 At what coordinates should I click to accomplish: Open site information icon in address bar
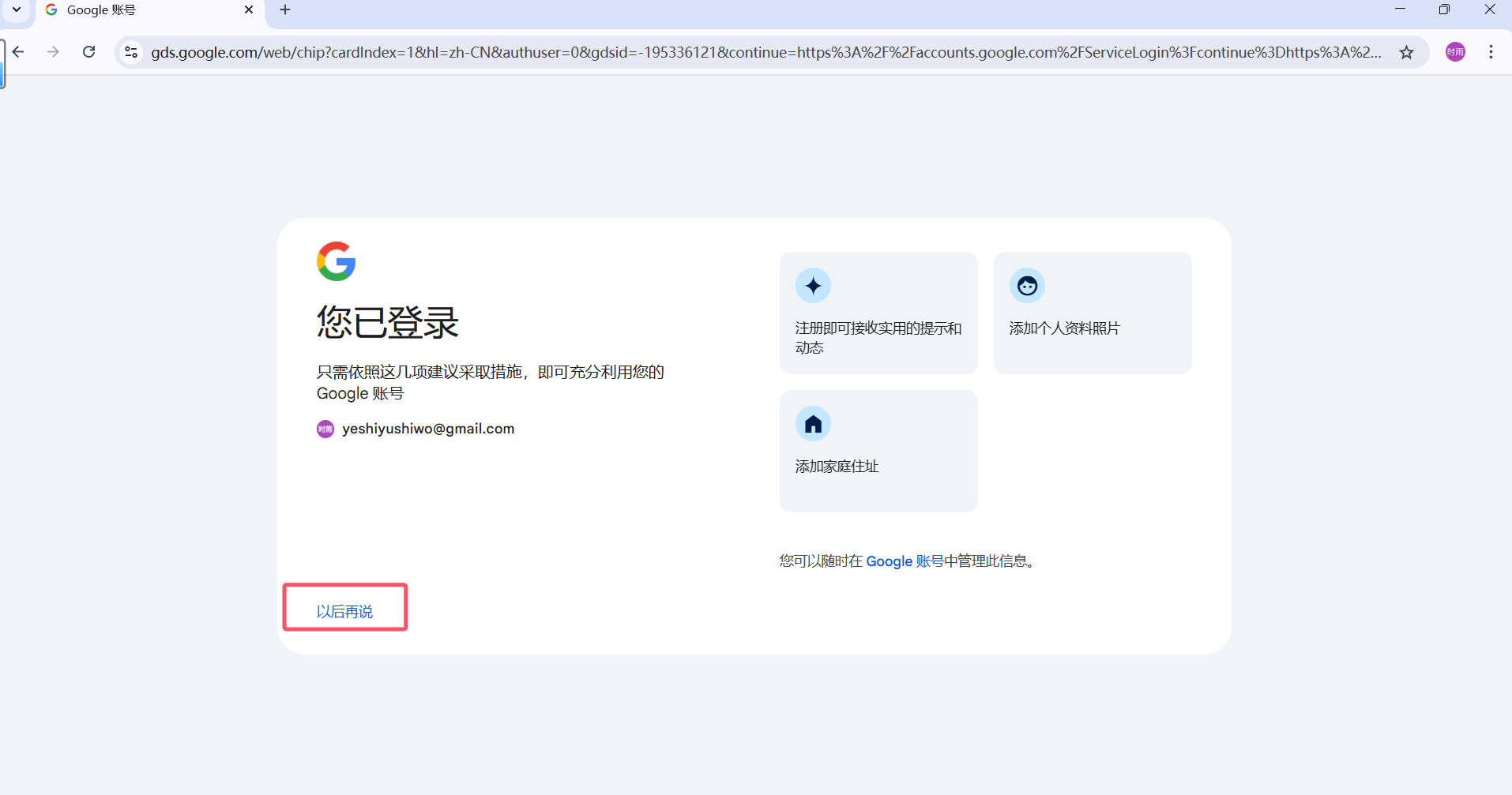(131, 52)
